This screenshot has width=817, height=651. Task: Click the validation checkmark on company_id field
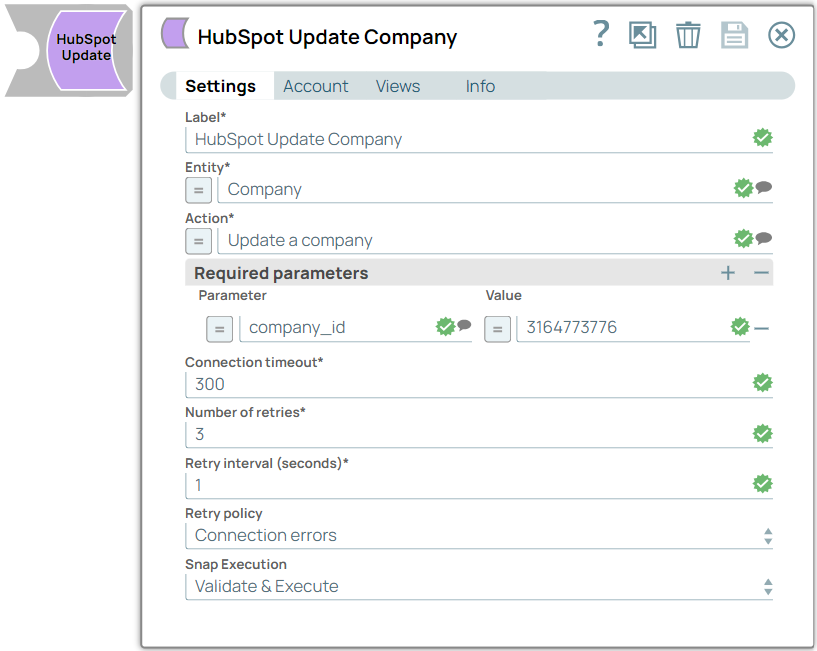click(x=445, y=326)
